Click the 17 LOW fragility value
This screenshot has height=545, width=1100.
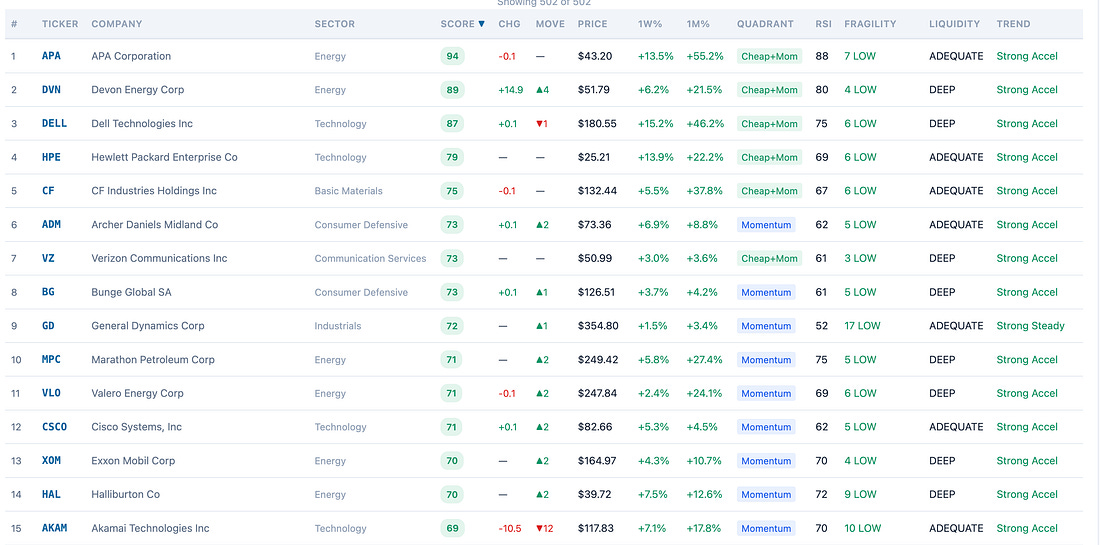(862, 325)
